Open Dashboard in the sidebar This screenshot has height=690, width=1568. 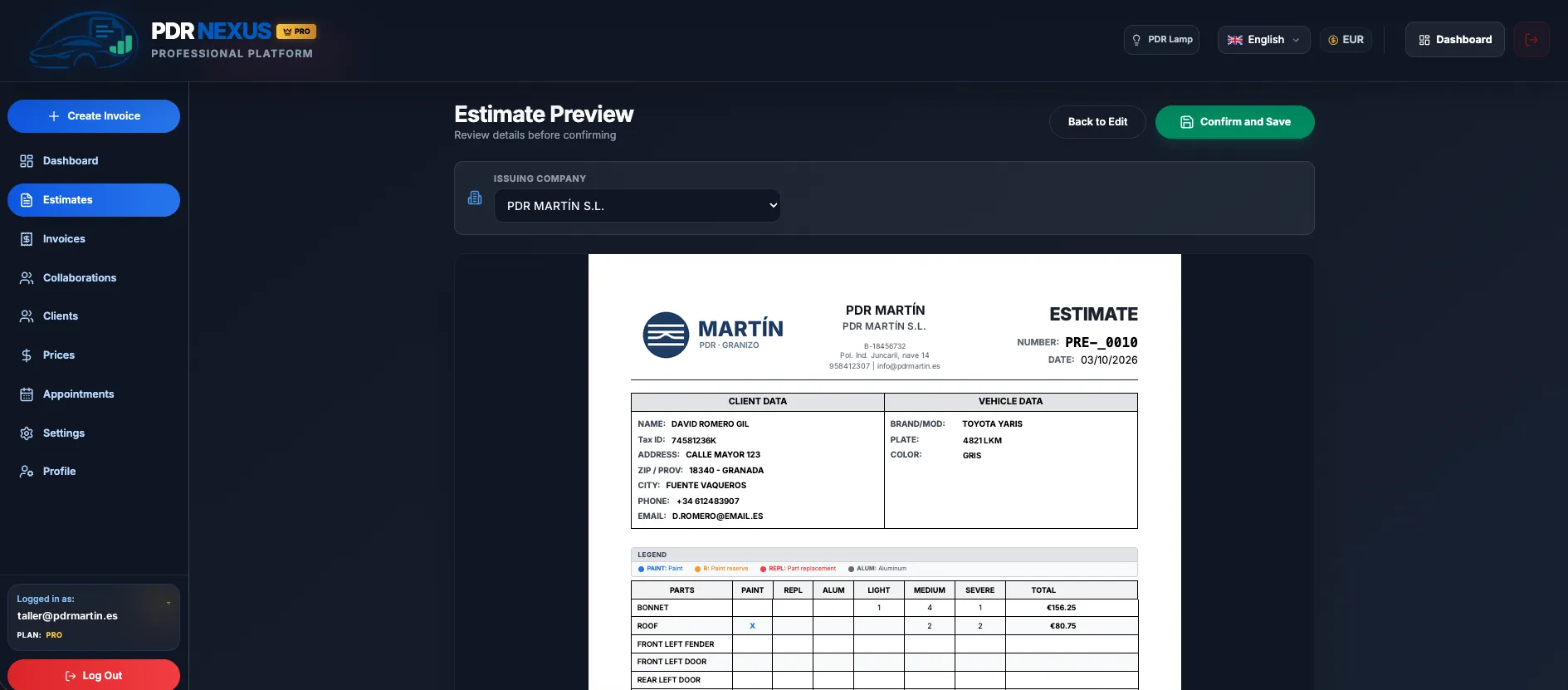[x=94, y=161]
